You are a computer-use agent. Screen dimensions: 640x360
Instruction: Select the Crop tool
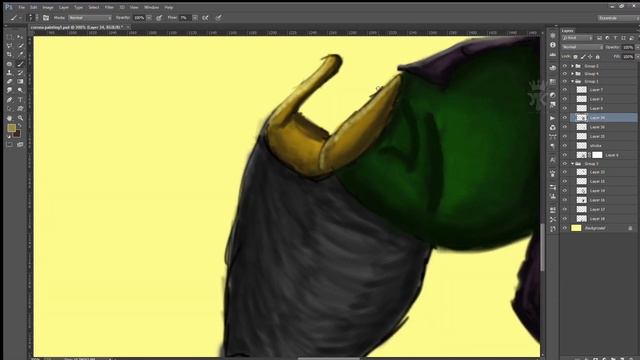tap(9, 55)
